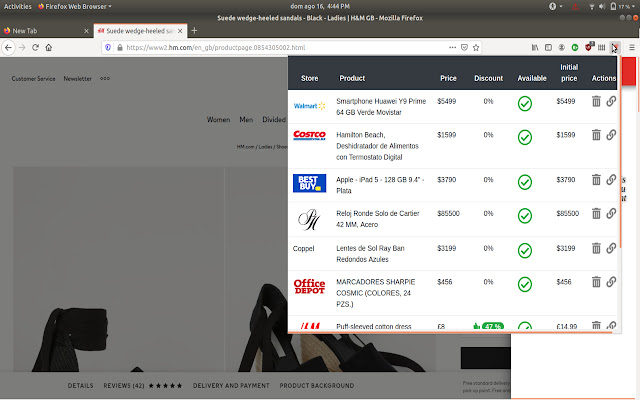Screen dimensions: 640x400
Task: Open DELIVERY AND PAYMENT section
Action: point(231,385)
